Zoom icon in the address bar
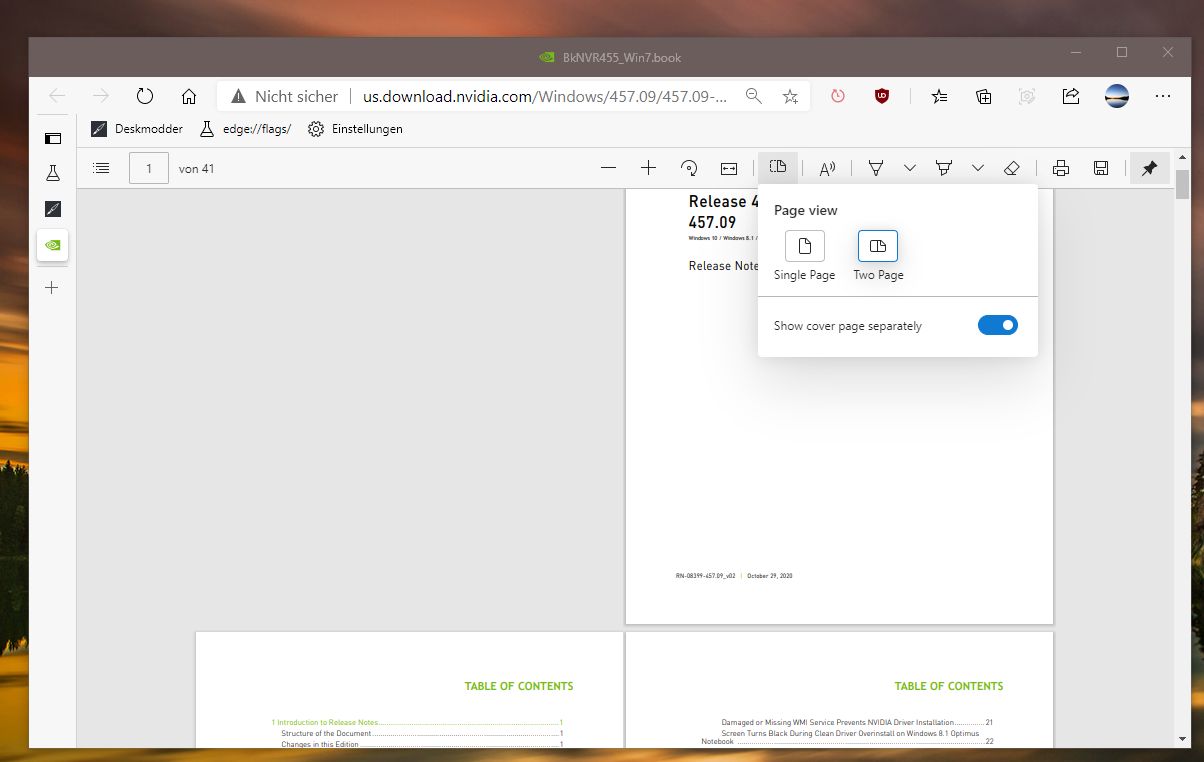The image size is (1204, 762). (754, 96)
